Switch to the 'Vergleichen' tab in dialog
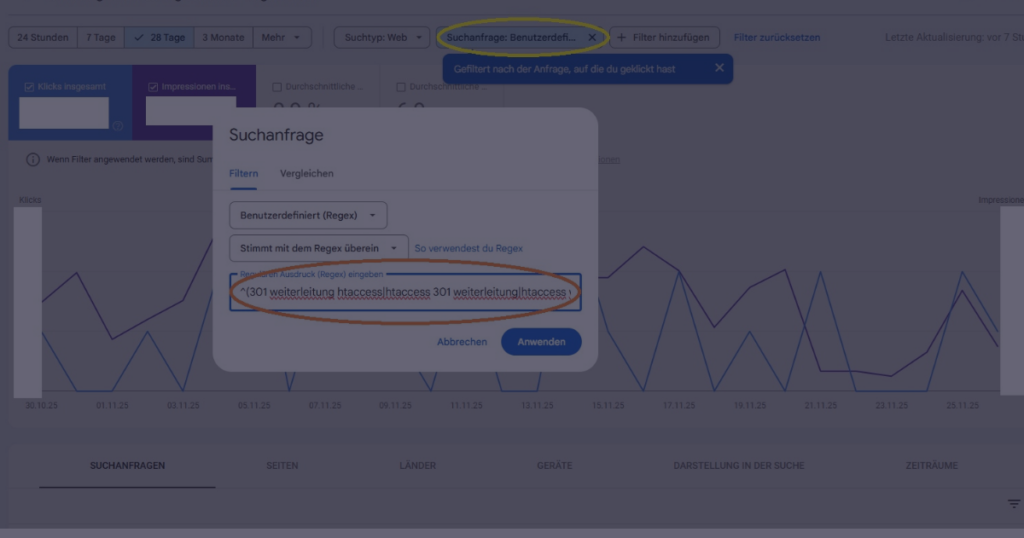1024x538 pixels. pos(307,173)
